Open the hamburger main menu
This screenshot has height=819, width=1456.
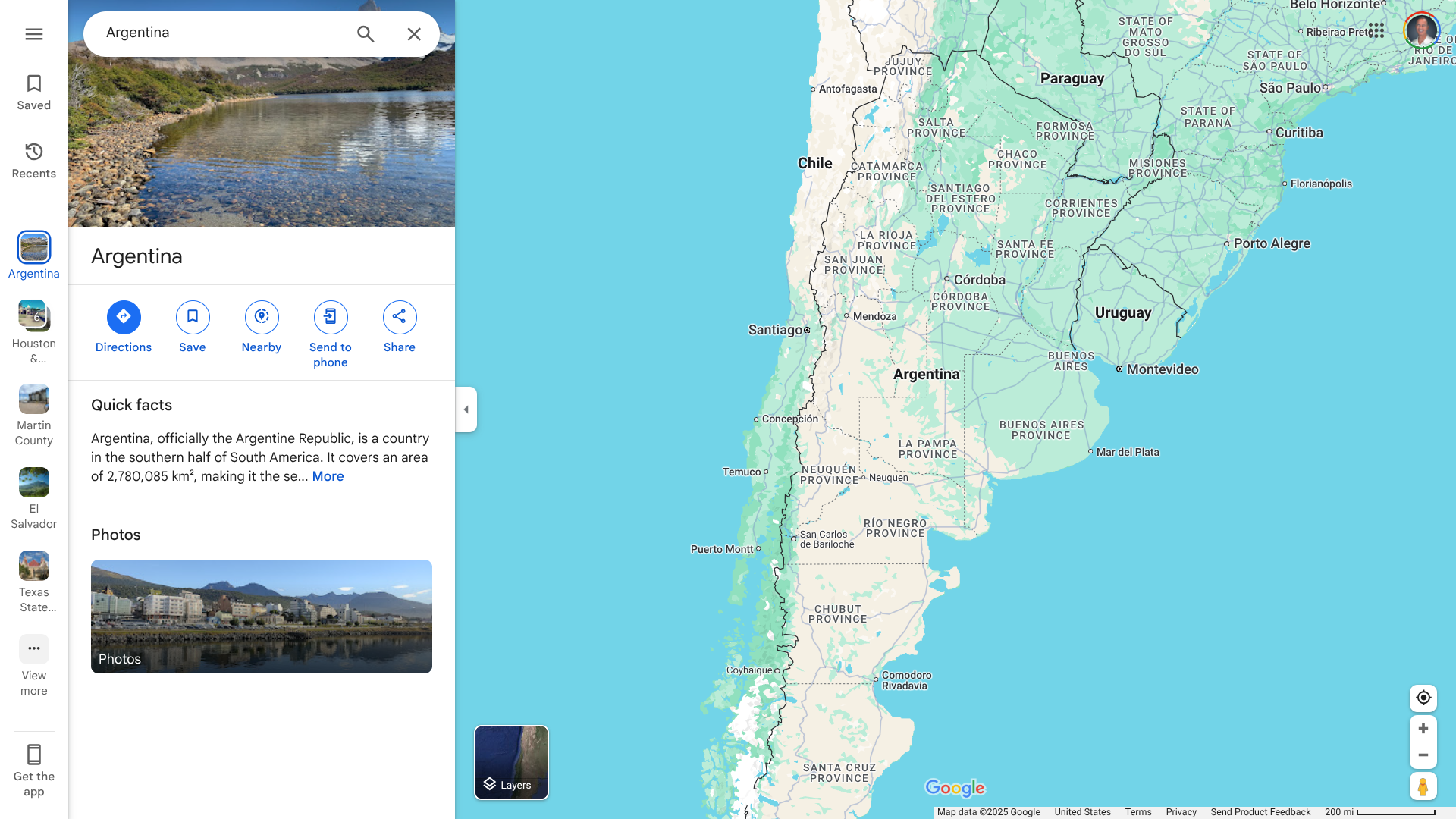coord(33,34)
